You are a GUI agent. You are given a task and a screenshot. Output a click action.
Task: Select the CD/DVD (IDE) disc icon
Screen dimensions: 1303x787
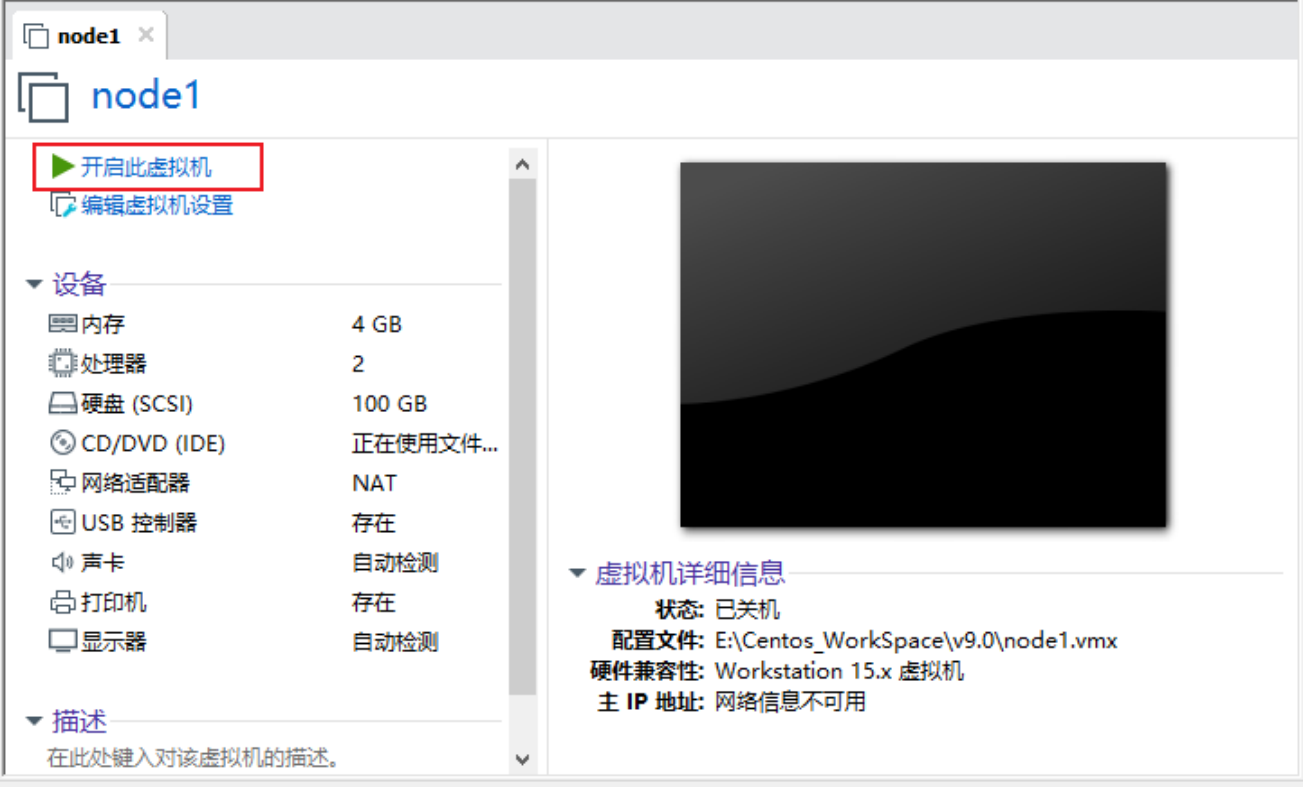pyautogui.click(x=62, y=443)
